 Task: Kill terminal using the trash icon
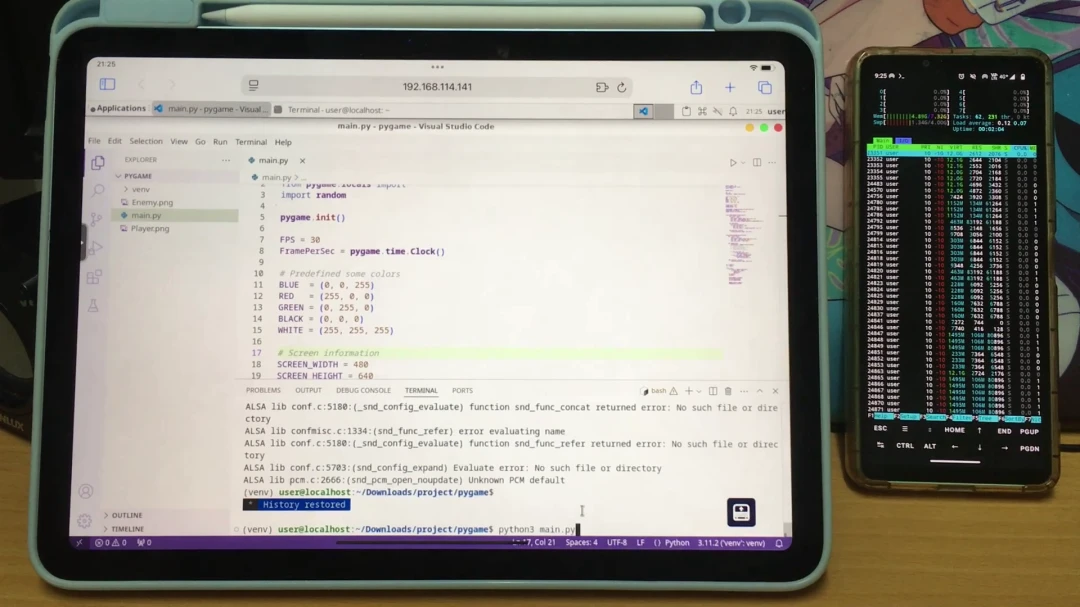point(728,391)
